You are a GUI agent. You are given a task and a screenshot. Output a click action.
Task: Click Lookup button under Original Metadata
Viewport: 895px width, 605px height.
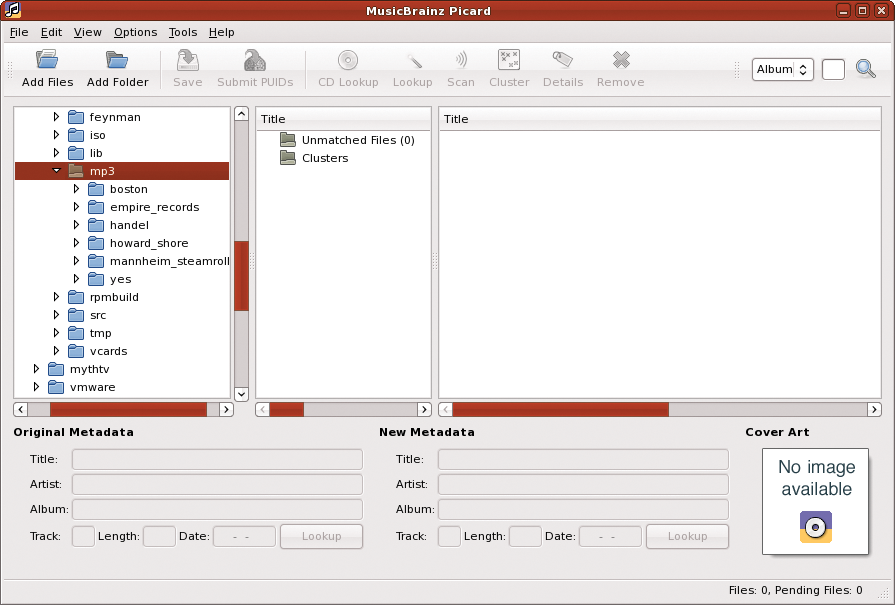321,537
